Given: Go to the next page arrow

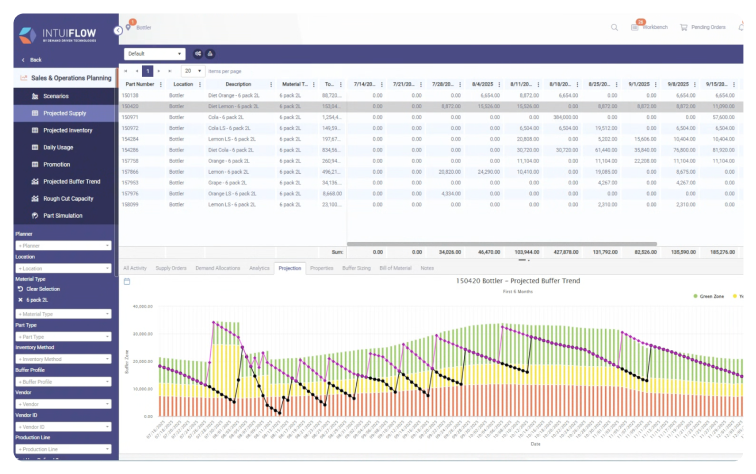Looking at the screenshot, I should (x=159, y=71).
